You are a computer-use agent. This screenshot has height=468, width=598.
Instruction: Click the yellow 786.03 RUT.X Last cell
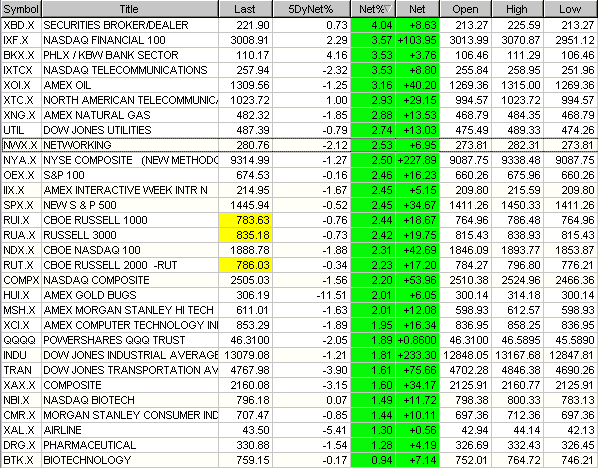point(246,265)
